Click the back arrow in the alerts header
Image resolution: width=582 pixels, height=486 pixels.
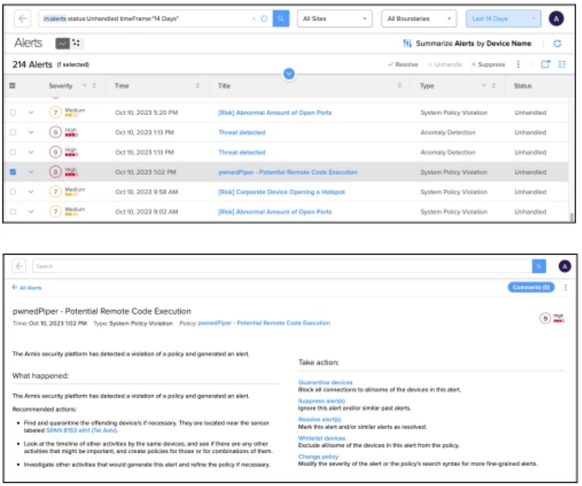click(22, 19)
